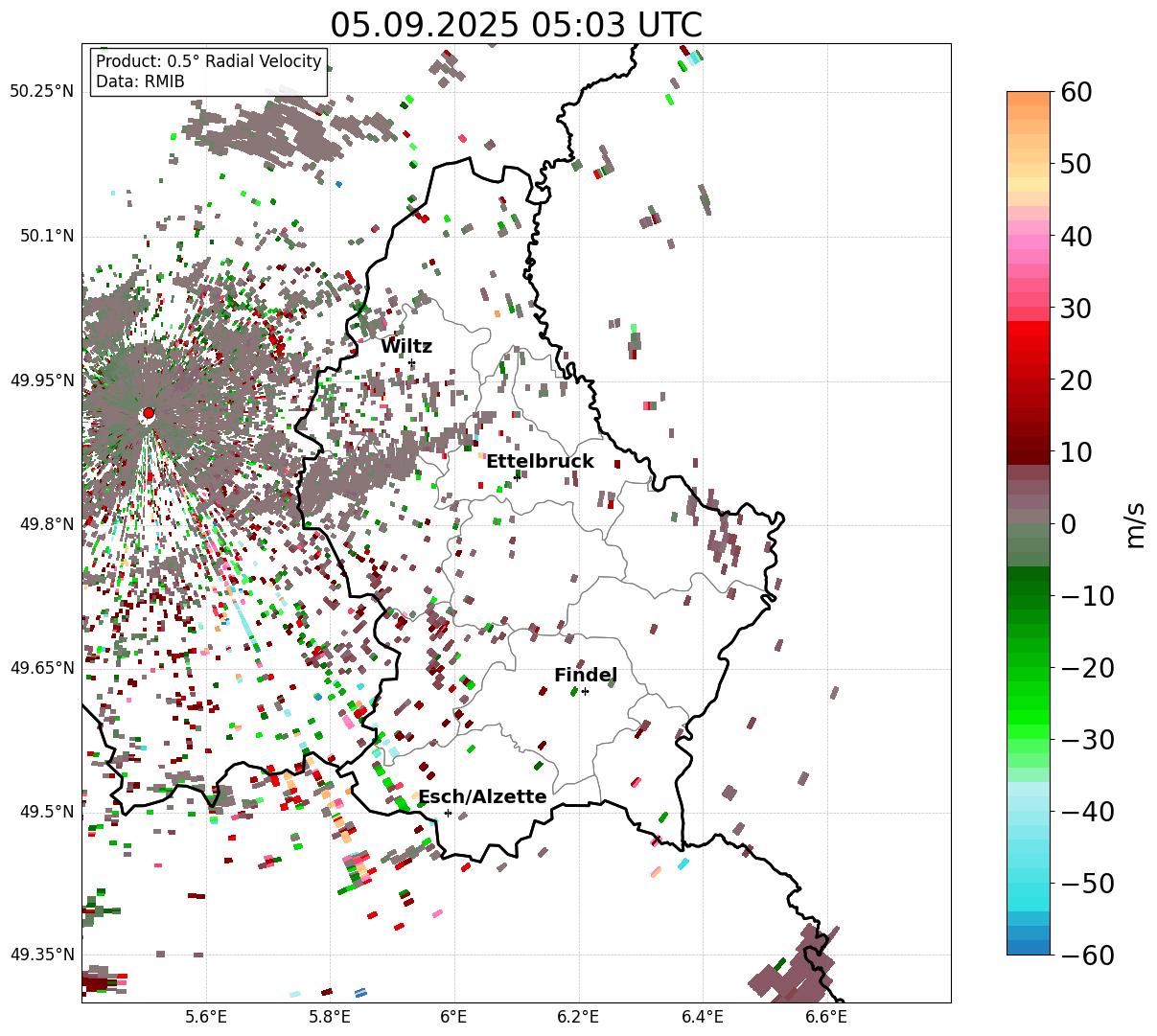The image size is (1157, 1036).
Task: Click the colorbar label 0
Action: (1067, 523)
